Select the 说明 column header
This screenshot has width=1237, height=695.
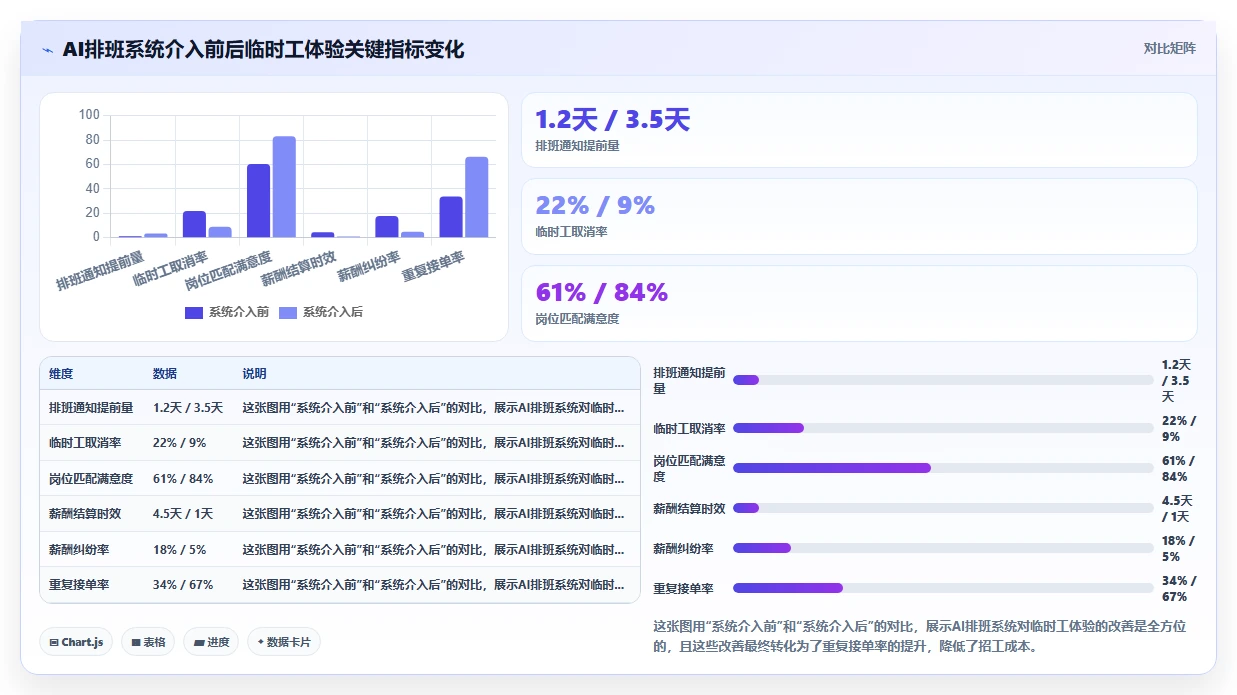pos(254,374)
